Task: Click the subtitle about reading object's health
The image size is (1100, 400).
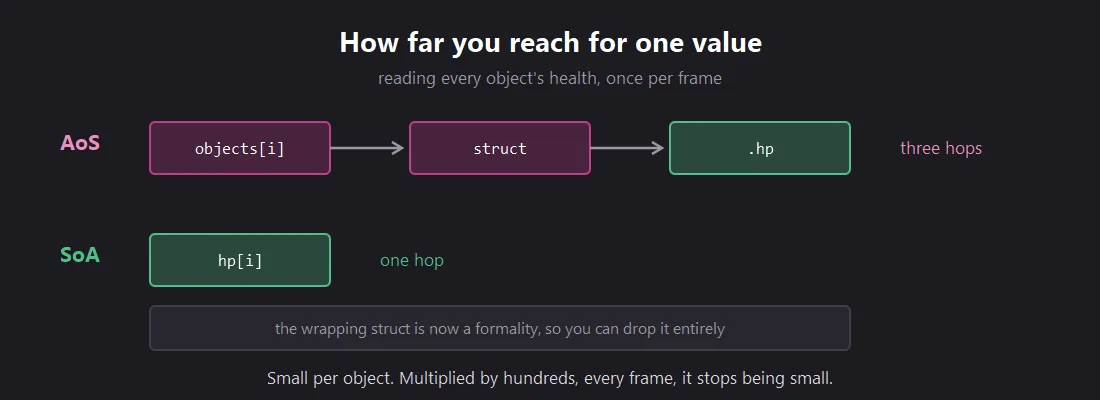Action: [550, 78]
